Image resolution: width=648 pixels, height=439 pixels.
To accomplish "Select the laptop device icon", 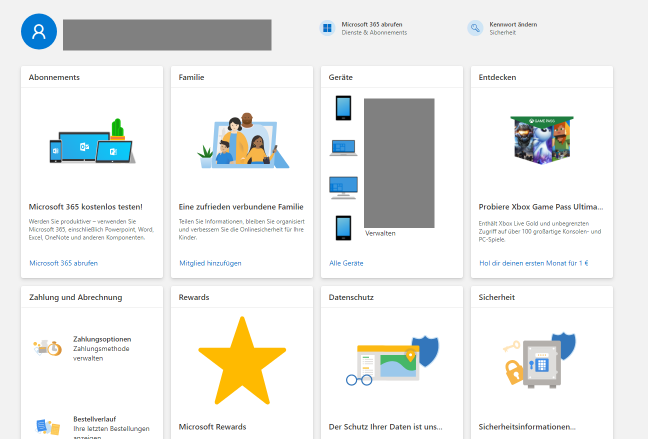I will pos(343,148).
